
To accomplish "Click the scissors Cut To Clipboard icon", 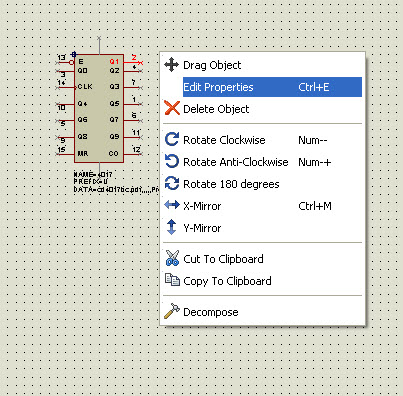I will pyautogui.click(x=172, y=258).
